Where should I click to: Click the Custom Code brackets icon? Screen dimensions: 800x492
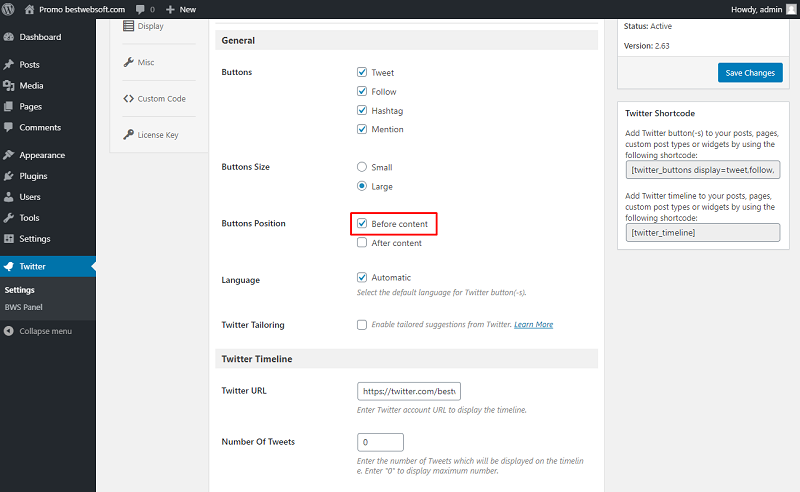(129, 99)
